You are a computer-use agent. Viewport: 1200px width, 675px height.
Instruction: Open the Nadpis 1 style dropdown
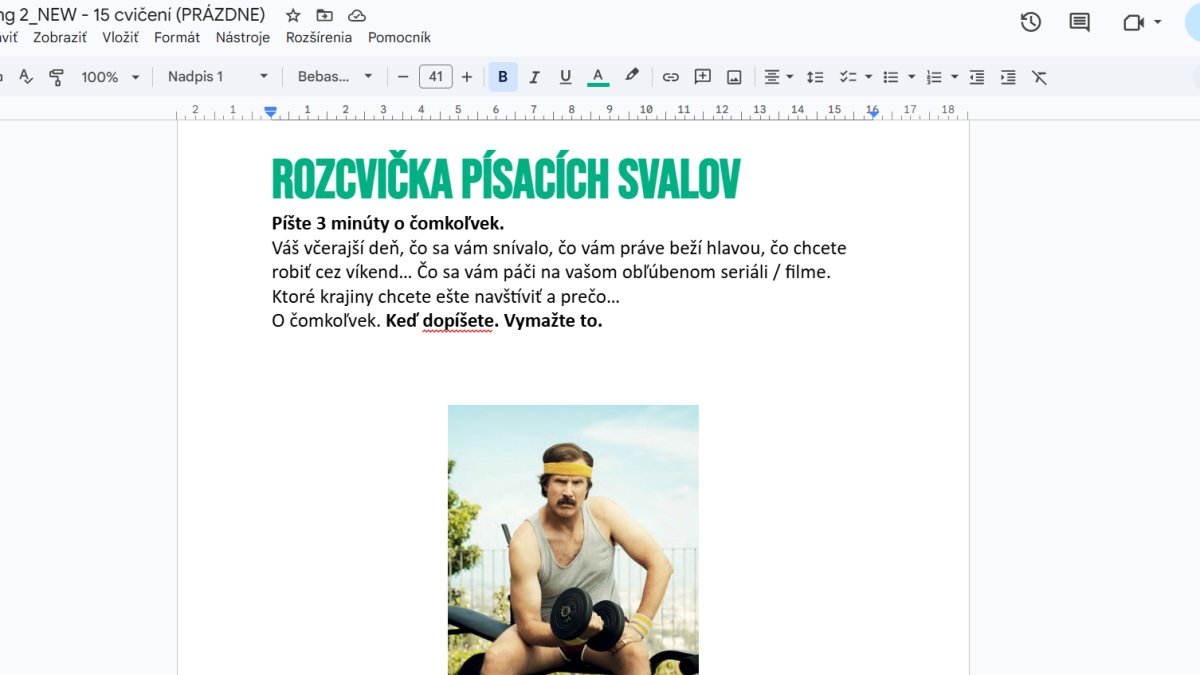218,77
